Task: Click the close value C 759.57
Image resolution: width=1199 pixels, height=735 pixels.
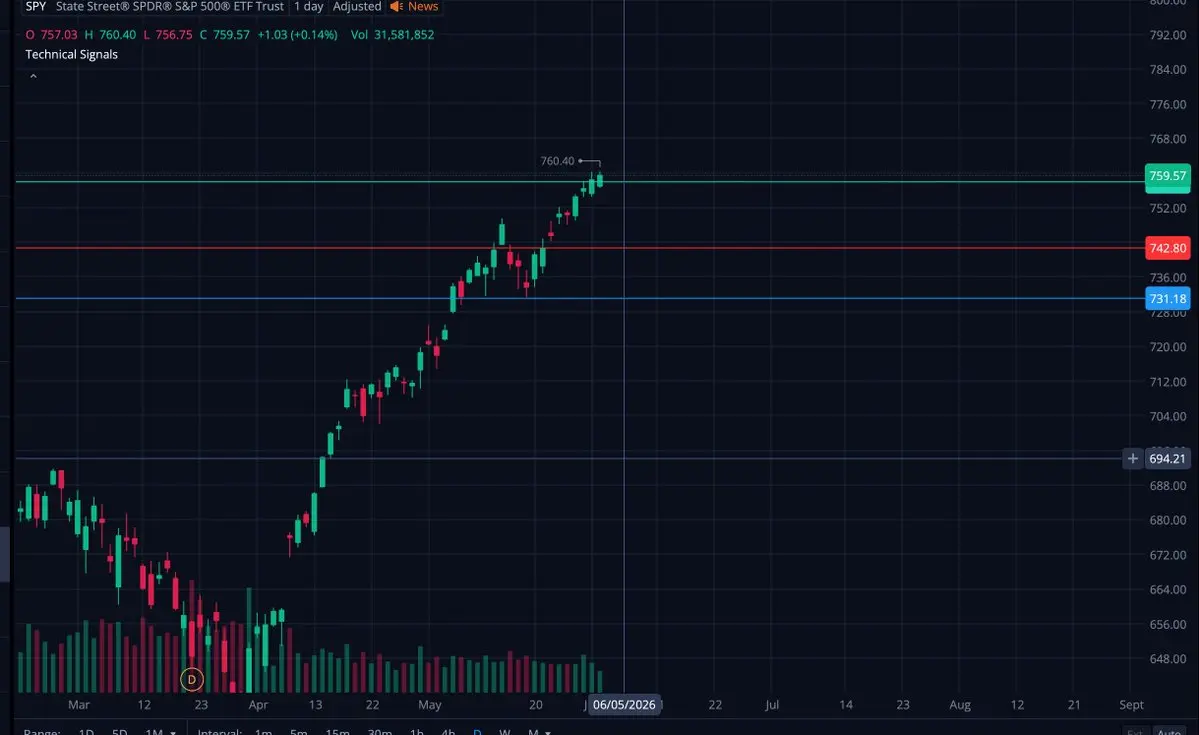Action: [224, 34]
